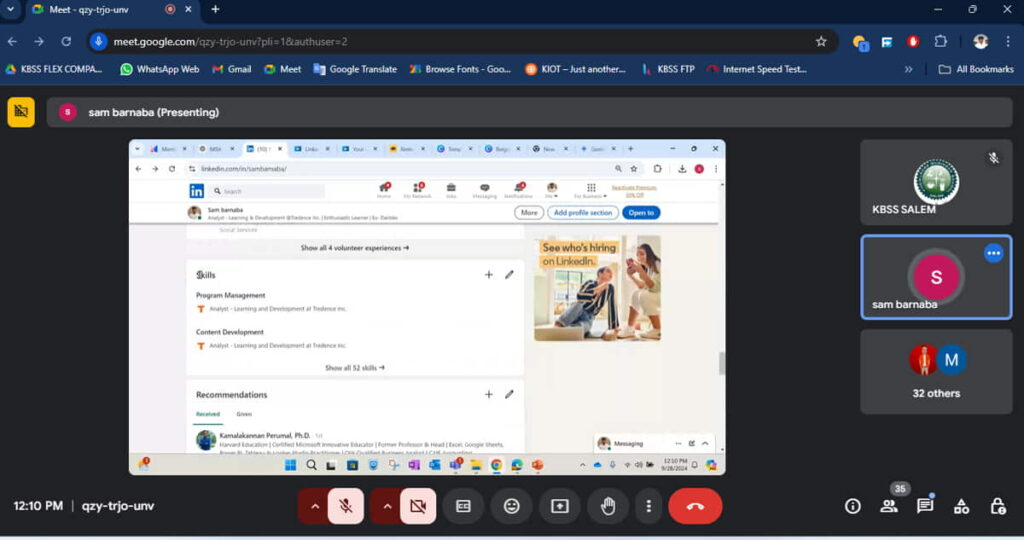Open the Activities panel
The width and height of the screenshot is (1024, 540).
click(961, 506)
